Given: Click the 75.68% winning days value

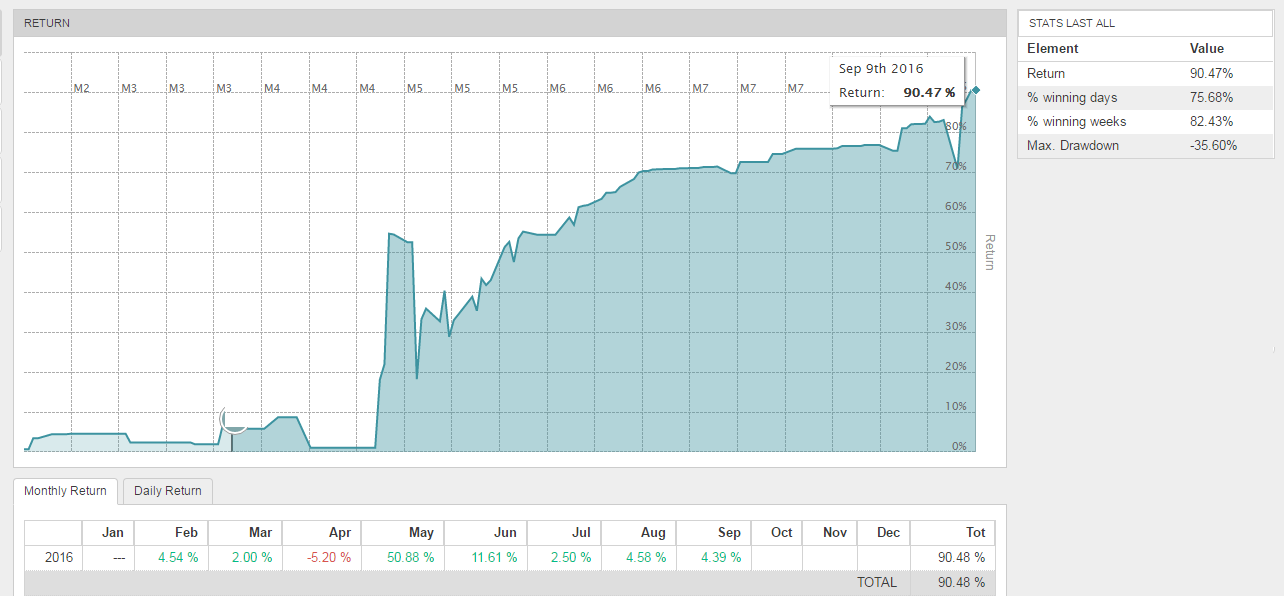Looking at the screenshot, I should 1212,97.
